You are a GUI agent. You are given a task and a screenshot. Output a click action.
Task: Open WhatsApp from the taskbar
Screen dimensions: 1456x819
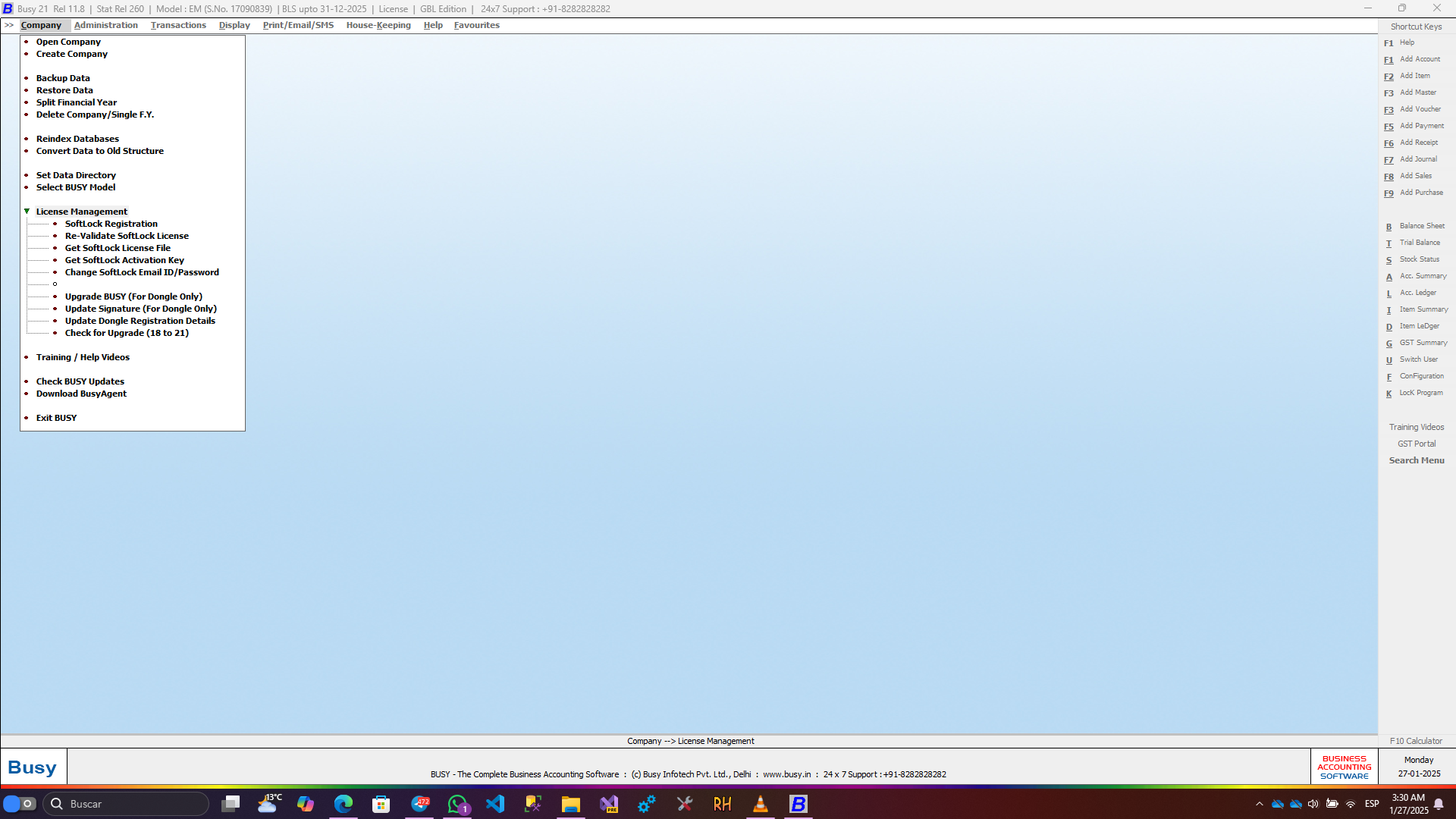click(x=457, y=804)
